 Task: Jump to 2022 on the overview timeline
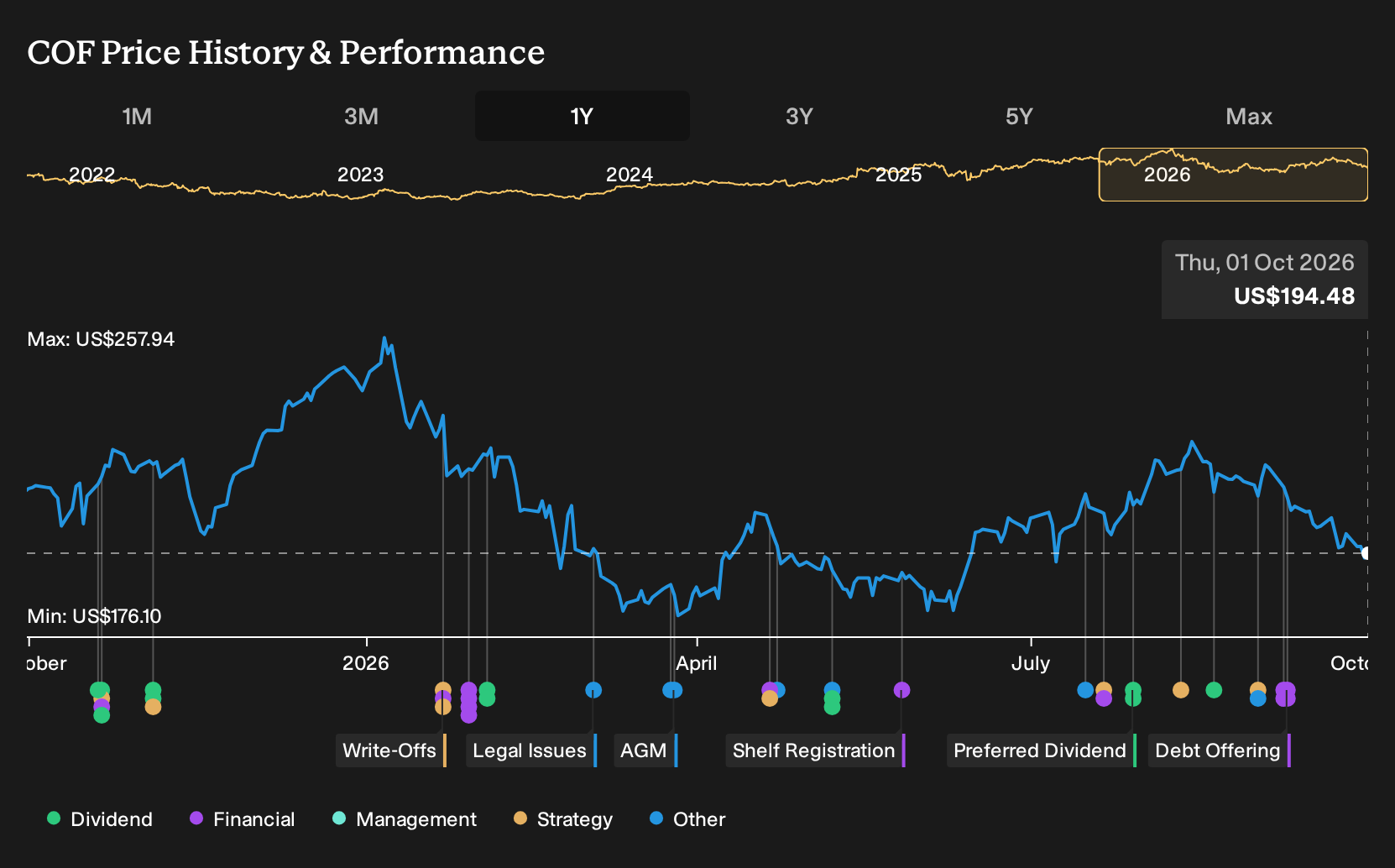[91, 175]
